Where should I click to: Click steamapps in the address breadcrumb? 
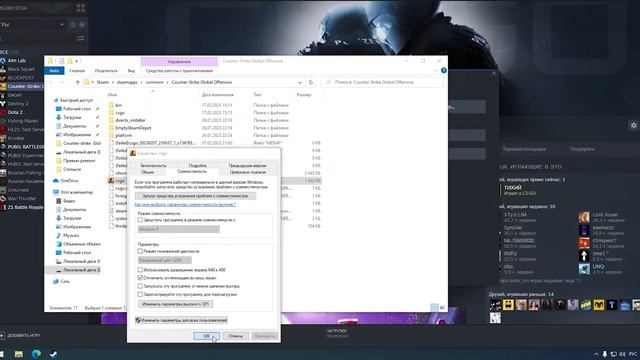[127, 82]
